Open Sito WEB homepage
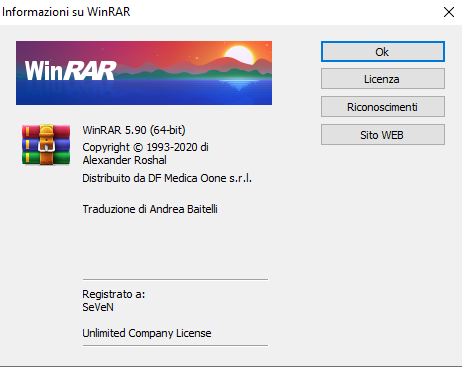 383,135
